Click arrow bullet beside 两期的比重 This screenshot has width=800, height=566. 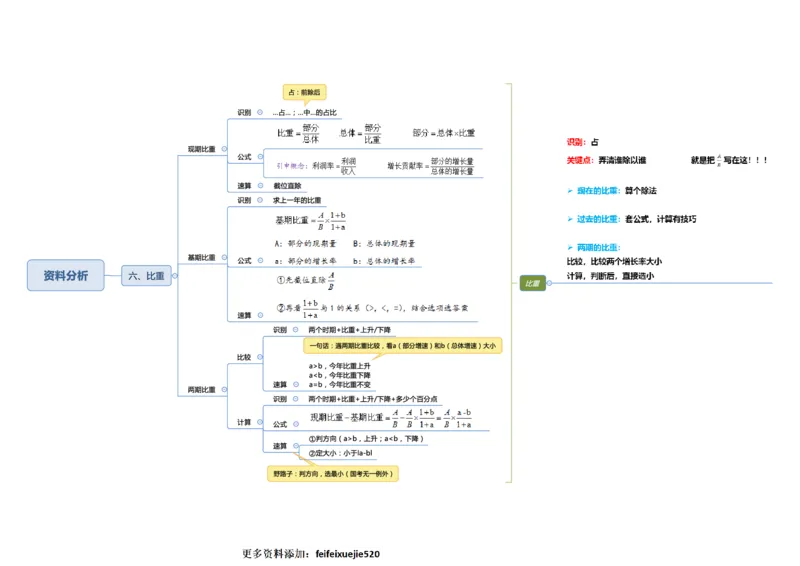click(x=569, y=246)
